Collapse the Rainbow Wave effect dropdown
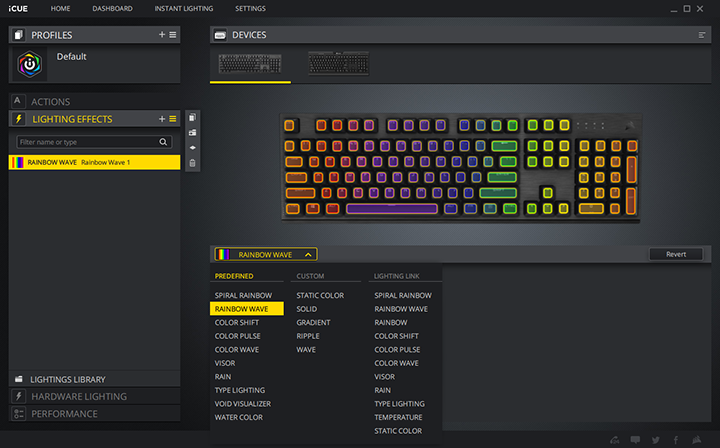This screenshot has width=720, height=448. point(308,255)
